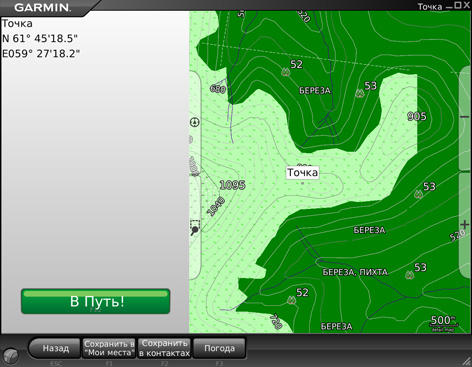Click the Точка heading in left panel

coord(17,24)
